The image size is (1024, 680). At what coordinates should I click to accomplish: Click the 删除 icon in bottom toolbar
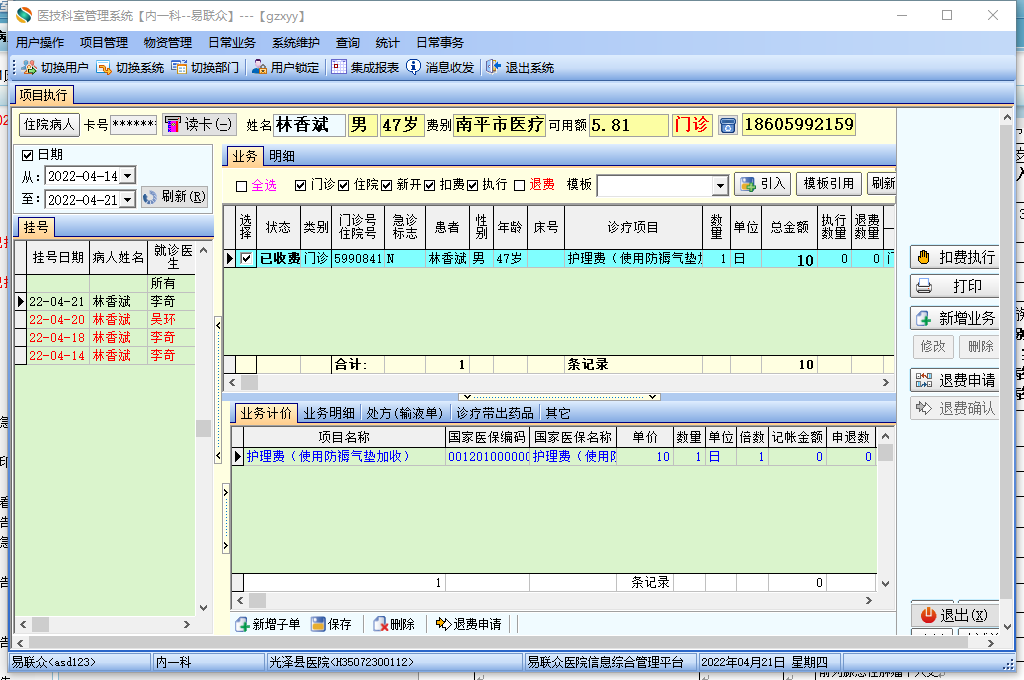[x=380, y=624]
